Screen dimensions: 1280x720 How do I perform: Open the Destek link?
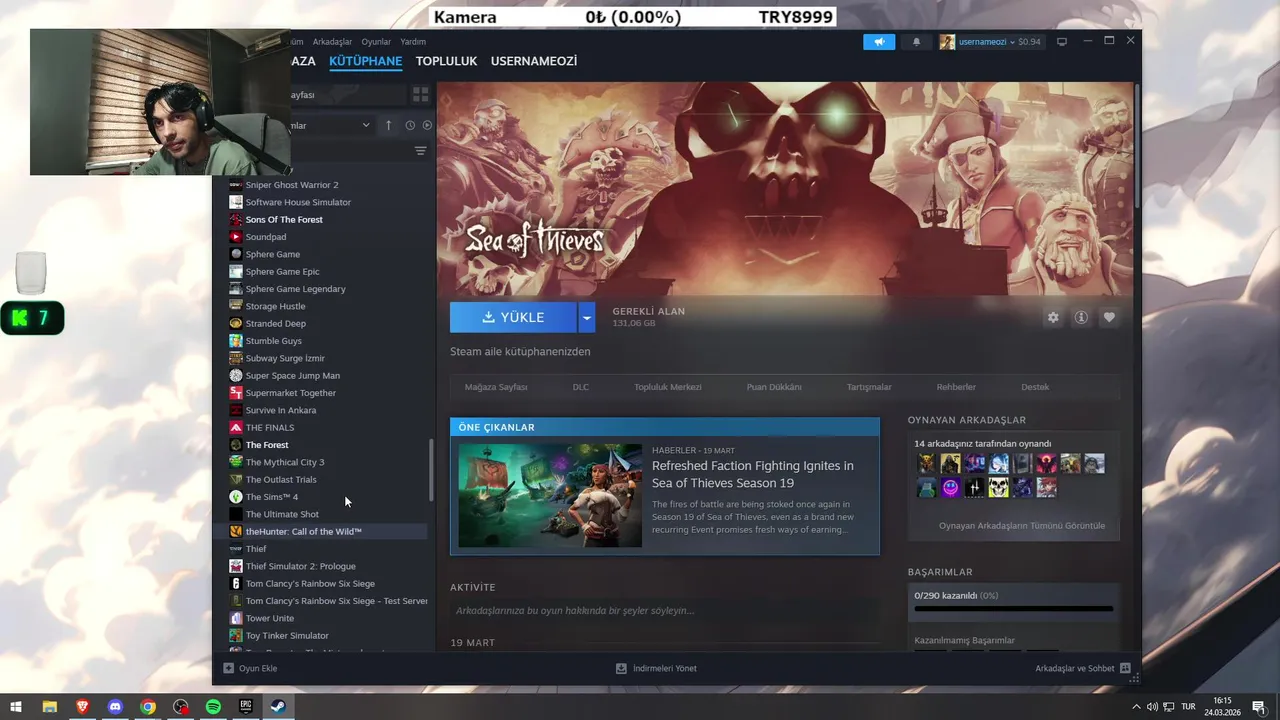(1035, 387)
